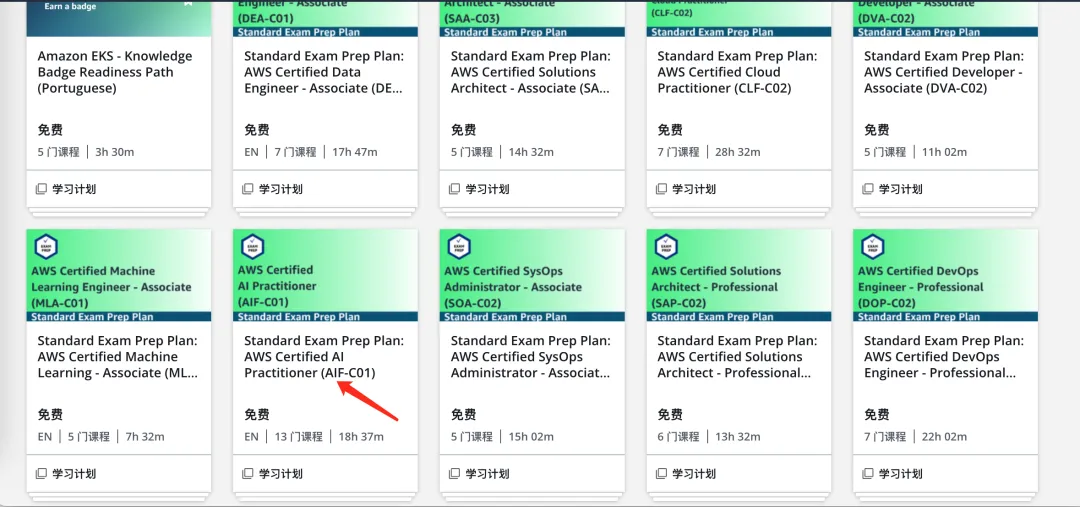Screen dimensions: 1080x507
Task: Click AI Practitioner (AIF-C01) green banner thumbnail
Action: click(x=325, y=276)
